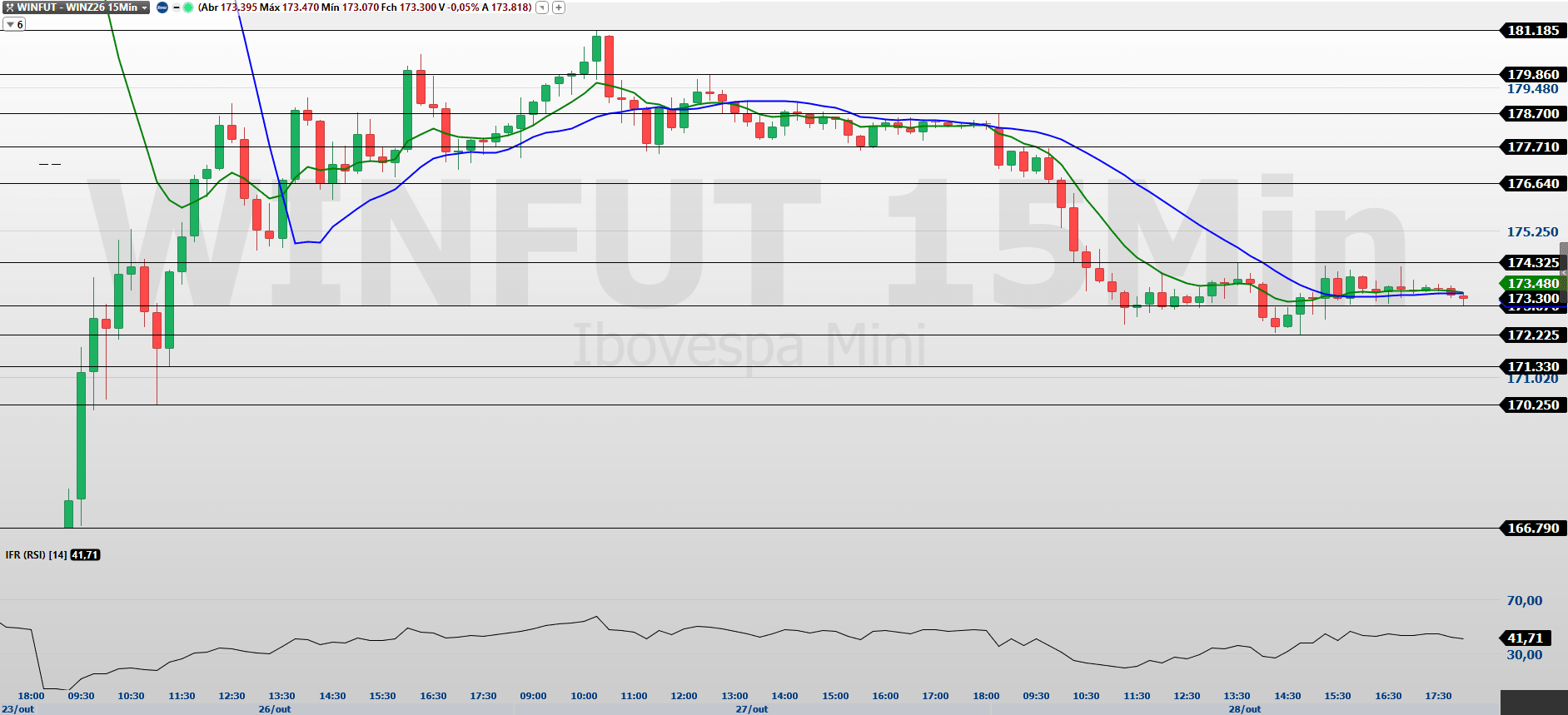Click the RSI value badge 41,71 beside the label
This screenshot has height=715, width=1568.
[x=85, y=555]
